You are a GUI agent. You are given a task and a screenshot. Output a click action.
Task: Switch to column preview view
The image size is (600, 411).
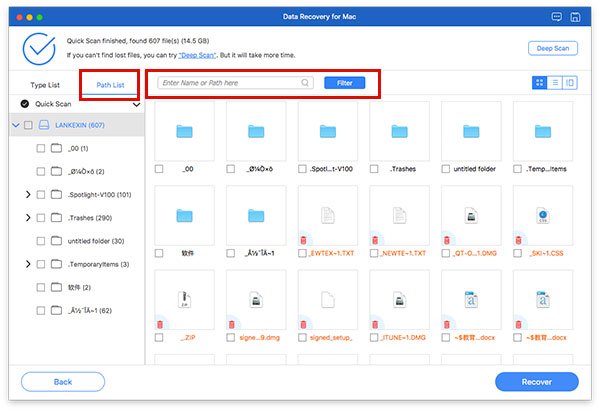pos(570,83)
